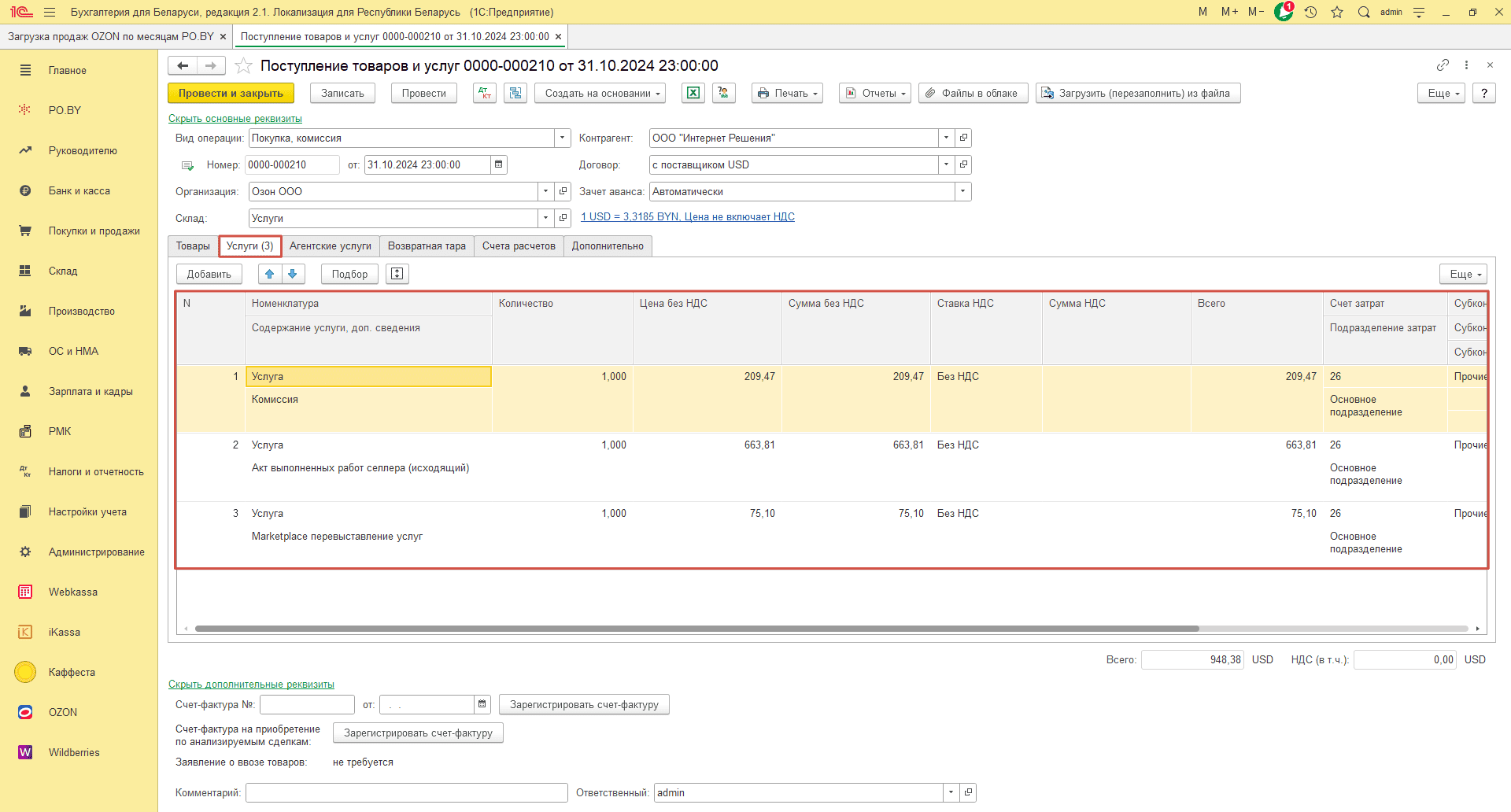The height and width of the screenshot is (812, 1511).
Task: Move row up with blue arrow
Action: (x=270, y=274)
